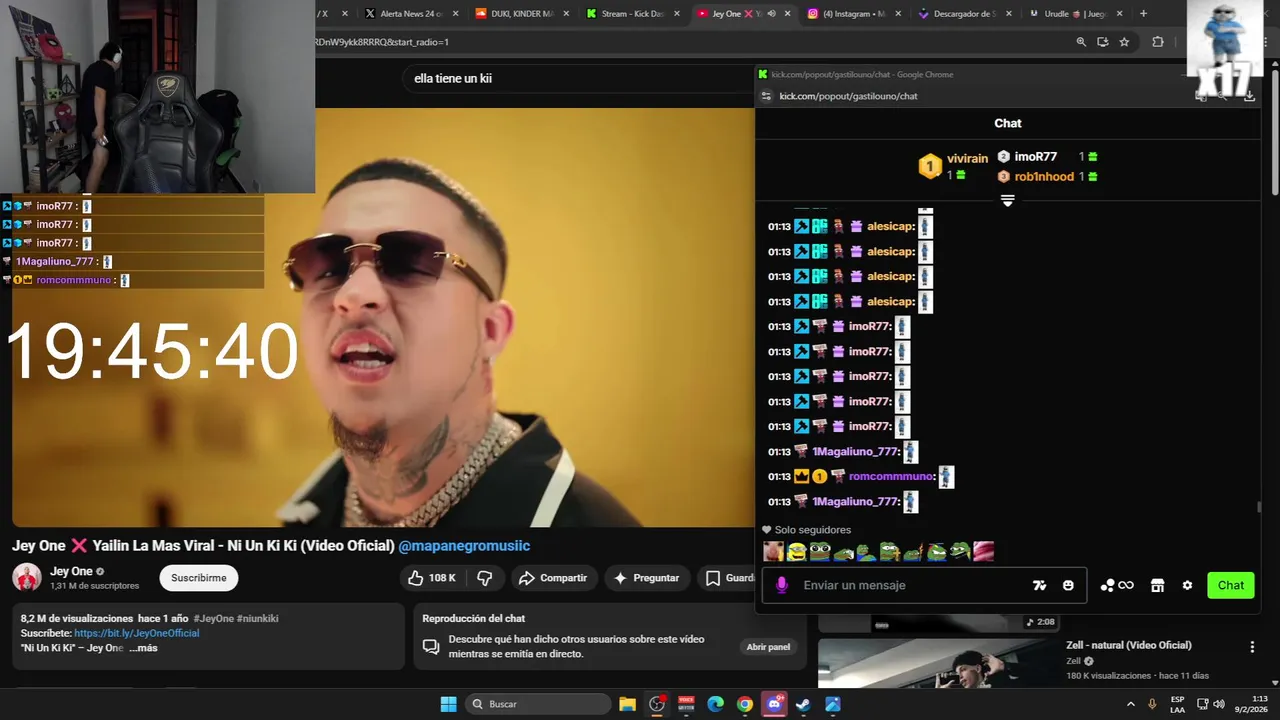Click the dislike thumbs-down button
1280x720 pixels.
pyautogui.click(x=485, y=578)
